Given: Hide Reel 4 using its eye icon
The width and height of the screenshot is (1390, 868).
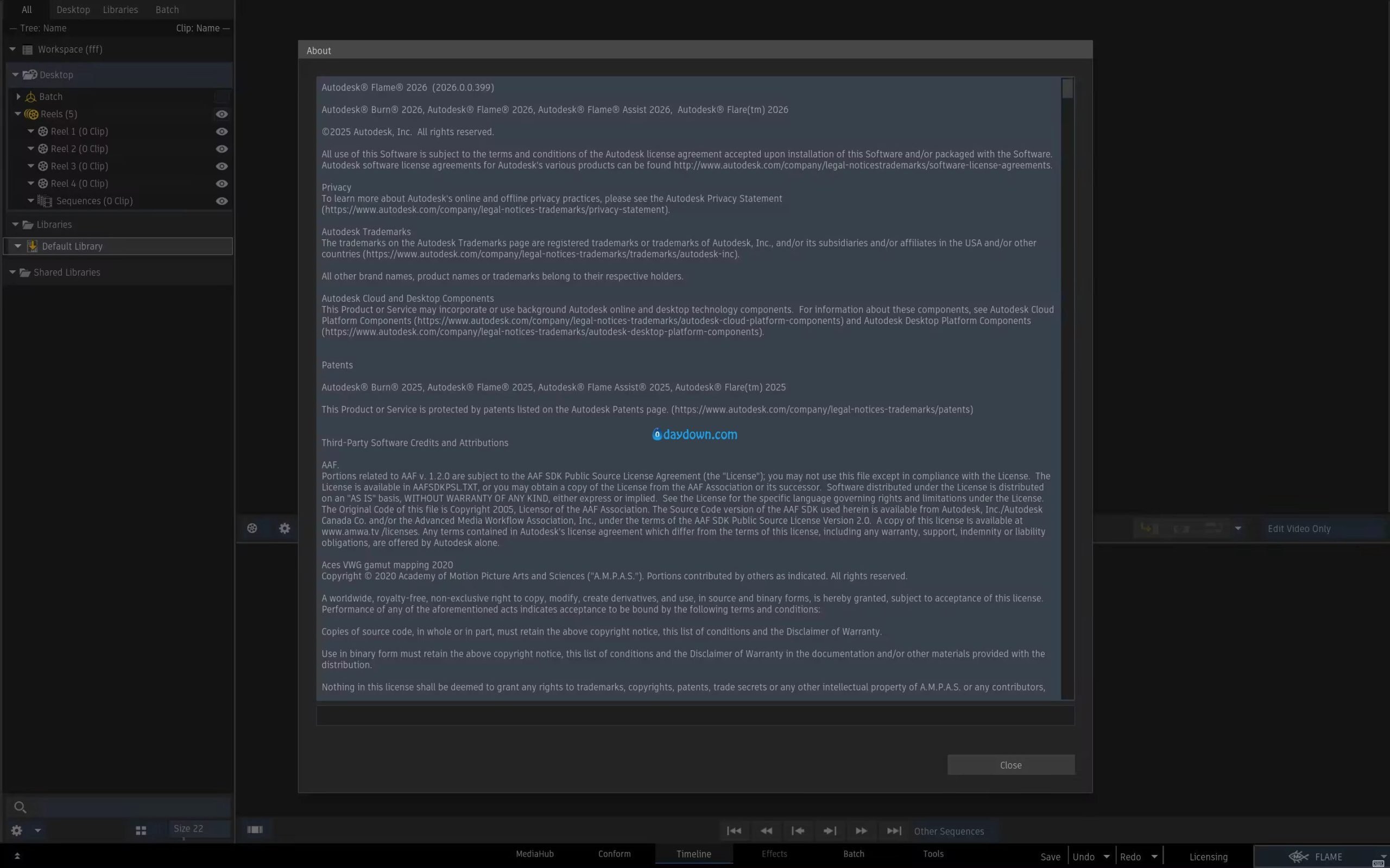Looking at the screenshot, I should pyautogui.click(x=222, y=183).
